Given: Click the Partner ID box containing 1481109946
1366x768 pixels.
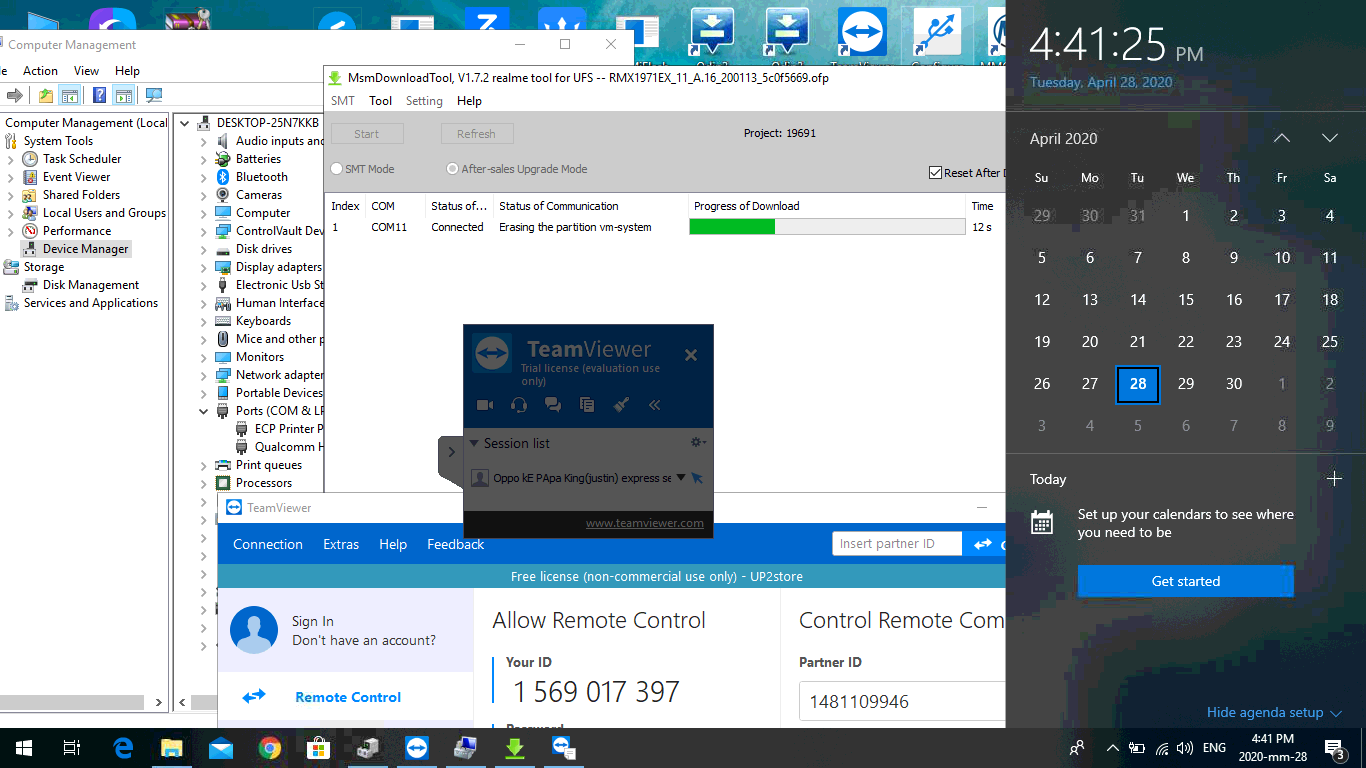Looking at the screenshot, I should (902, 701).
